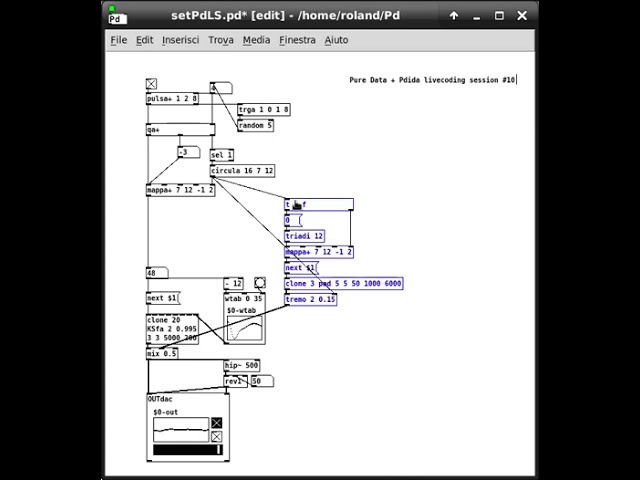Click the $0-wtab label

(x=242, y=311)
